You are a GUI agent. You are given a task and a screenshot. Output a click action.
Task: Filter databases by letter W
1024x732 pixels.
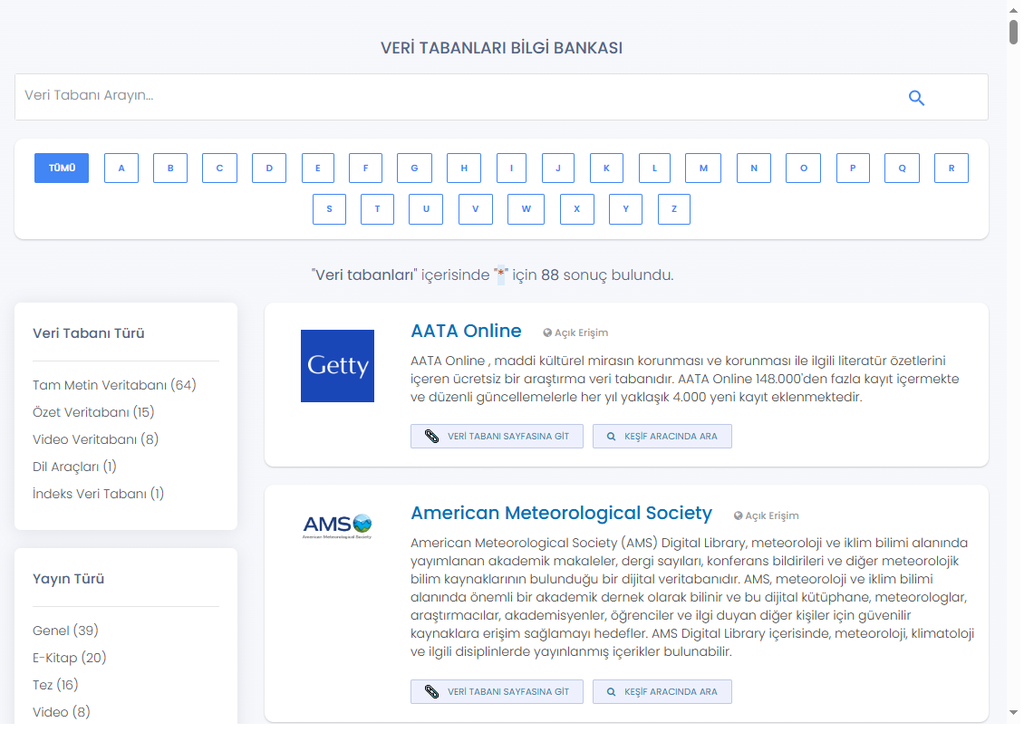point(526,209)
